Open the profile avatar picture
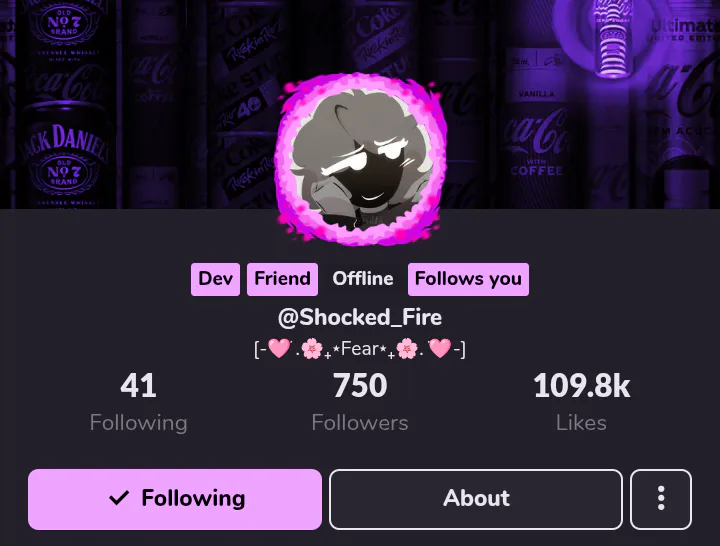The image size is (720, 546). coord(360,159)
